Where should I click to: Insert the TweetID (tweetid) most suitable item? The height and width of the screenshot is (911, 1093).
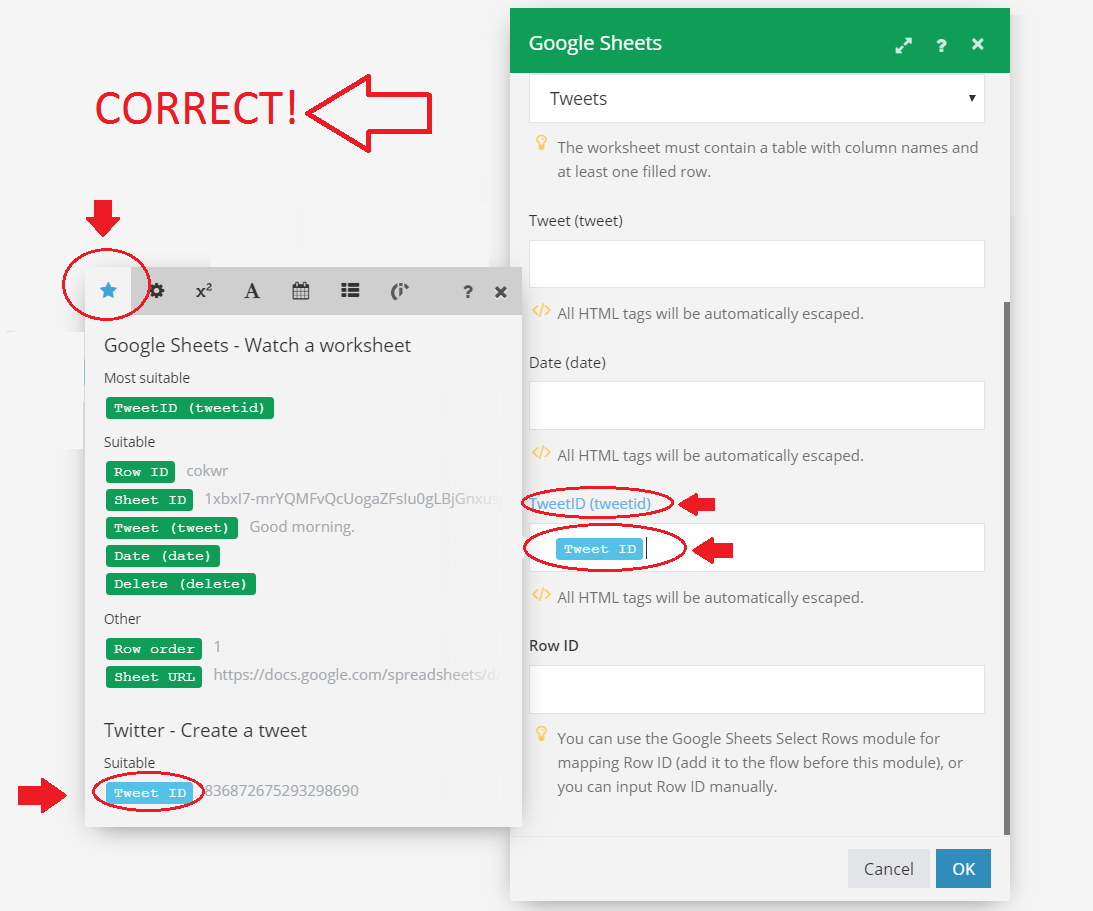[x=190, y=408]
